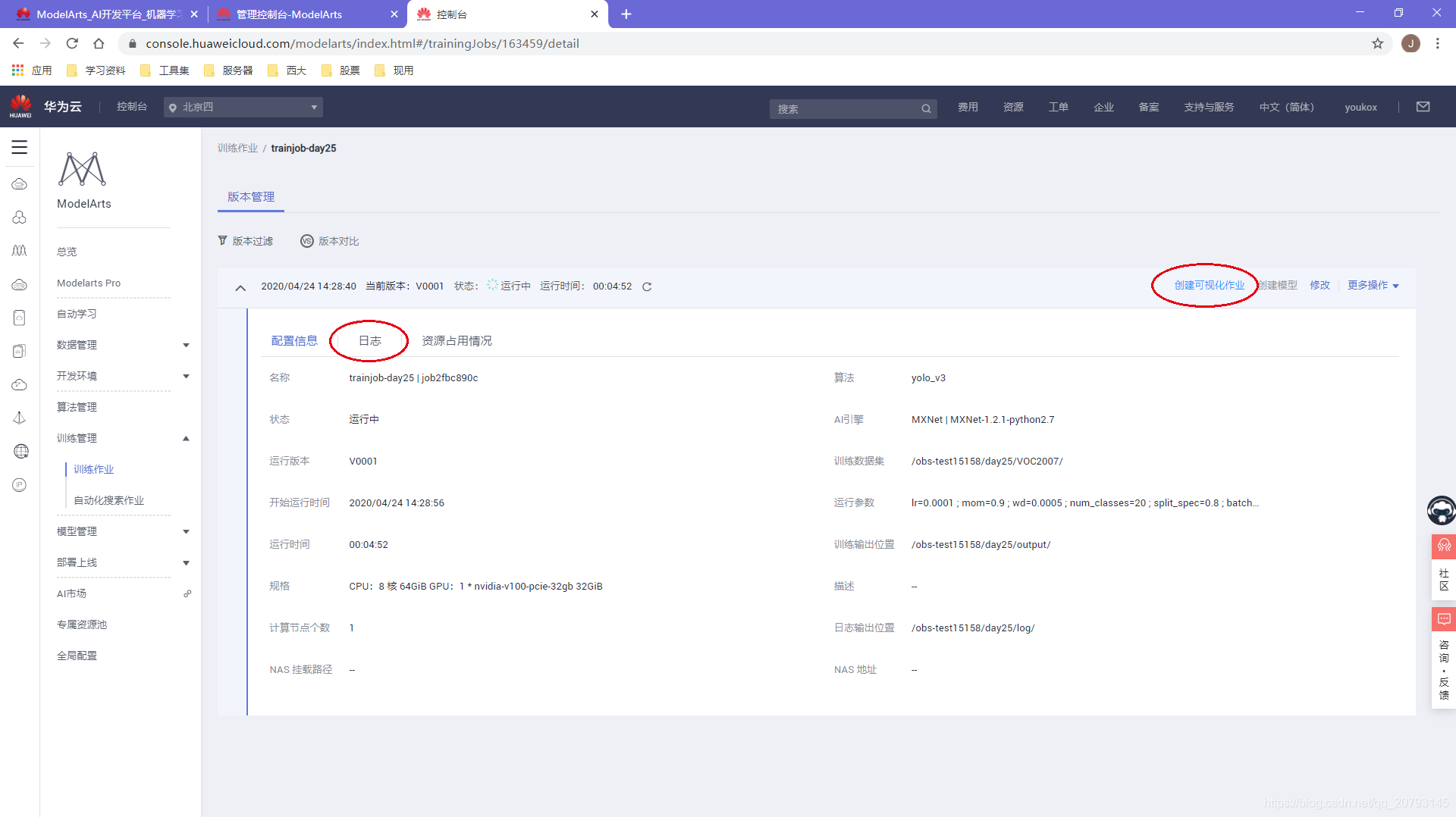This screenshot has width=1456, height=817.
Task: Switch to 版本管理 tab
Action: coord(251,196)
